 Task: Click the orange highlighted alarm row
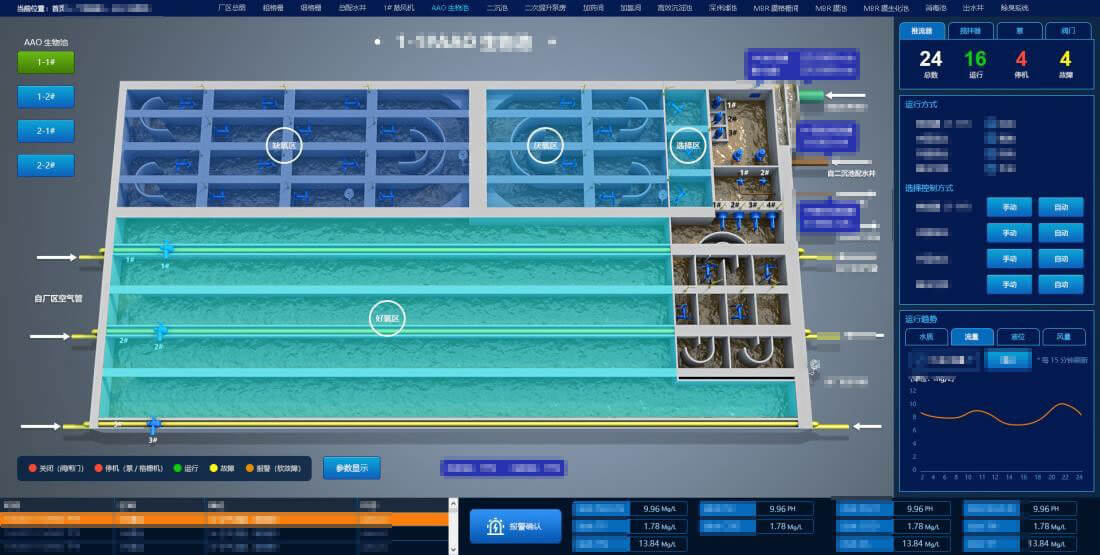(224, 519)
